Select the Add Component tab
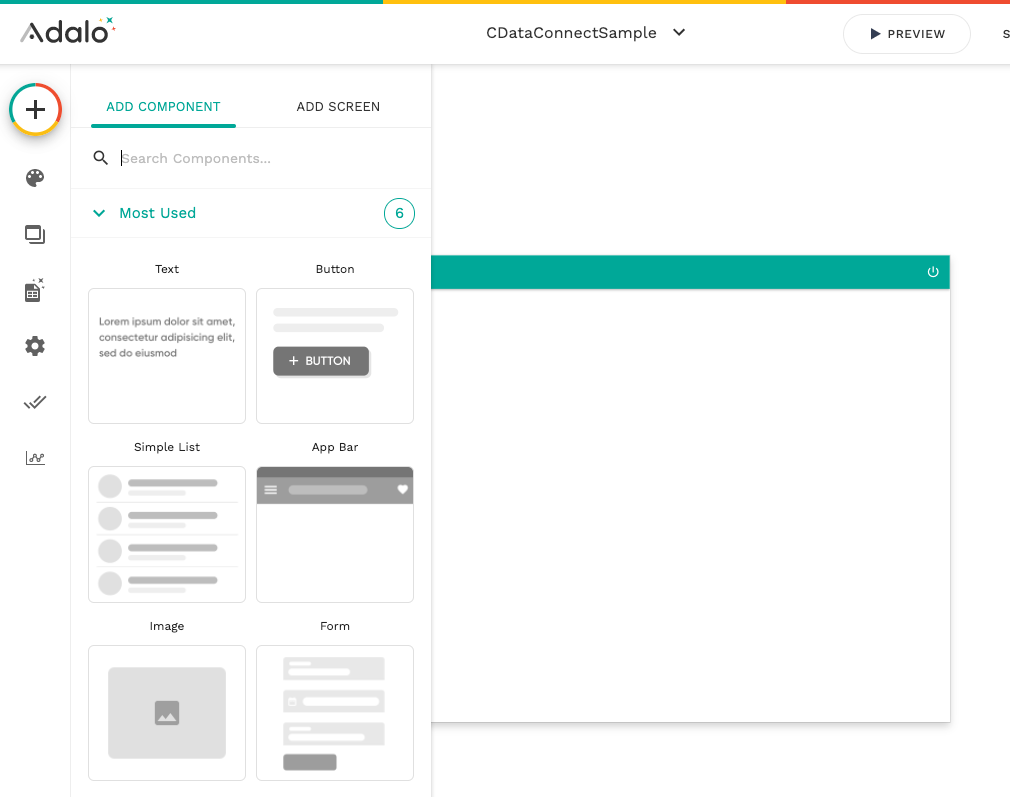 pos(163,107)
